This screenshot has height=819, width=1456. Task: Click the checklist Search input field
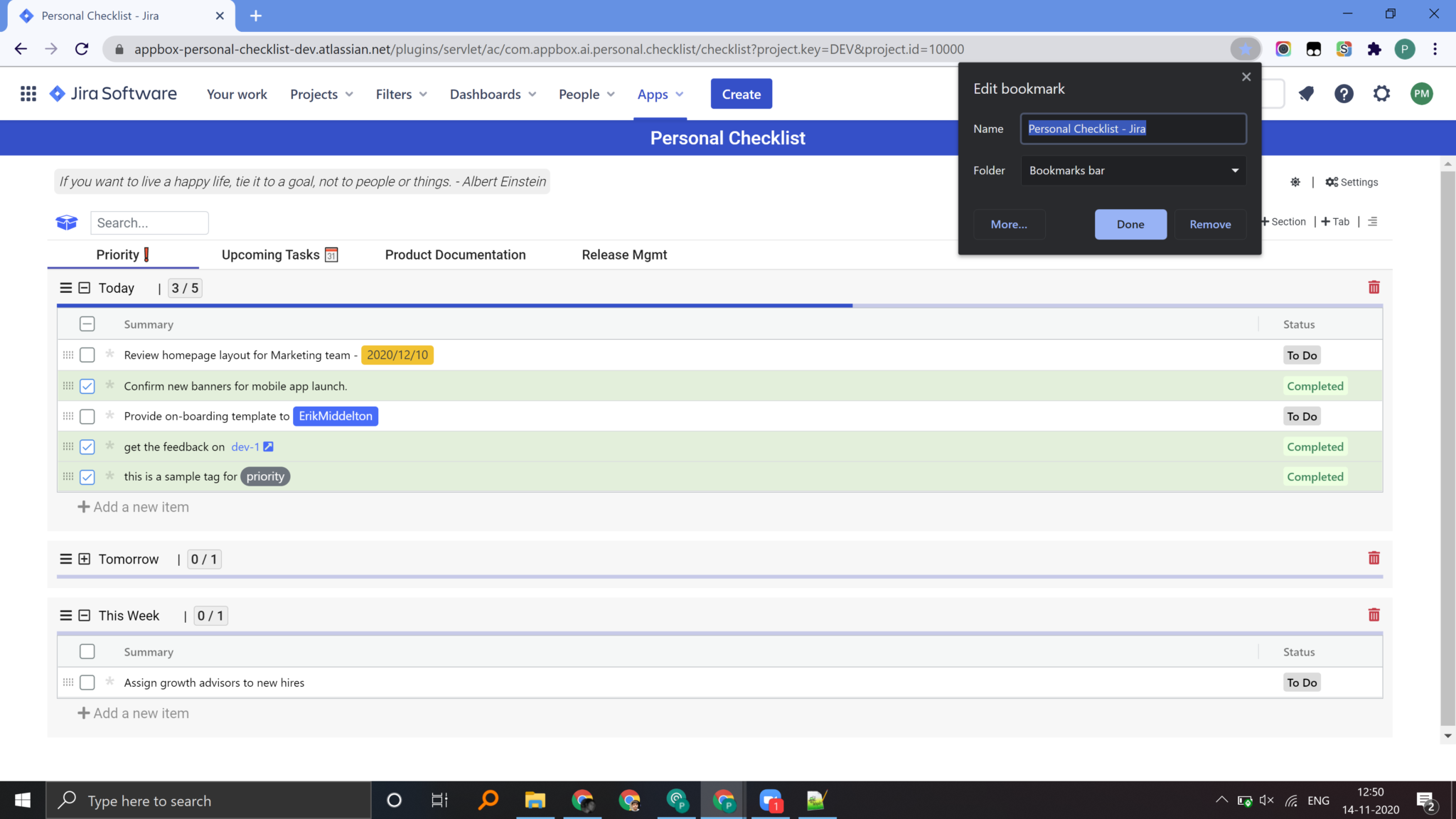click(x=149, y=223)
